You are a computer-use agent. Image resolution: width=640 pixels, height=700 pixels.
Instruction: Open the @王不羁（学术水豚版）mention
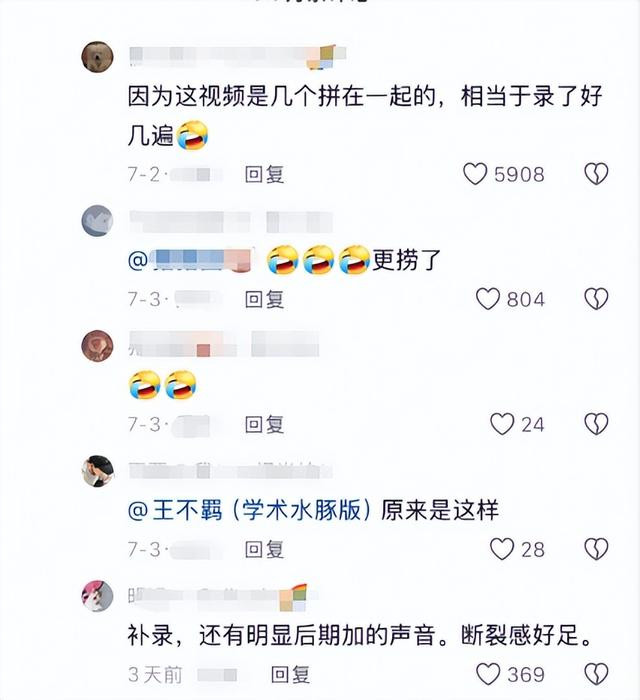249,509
